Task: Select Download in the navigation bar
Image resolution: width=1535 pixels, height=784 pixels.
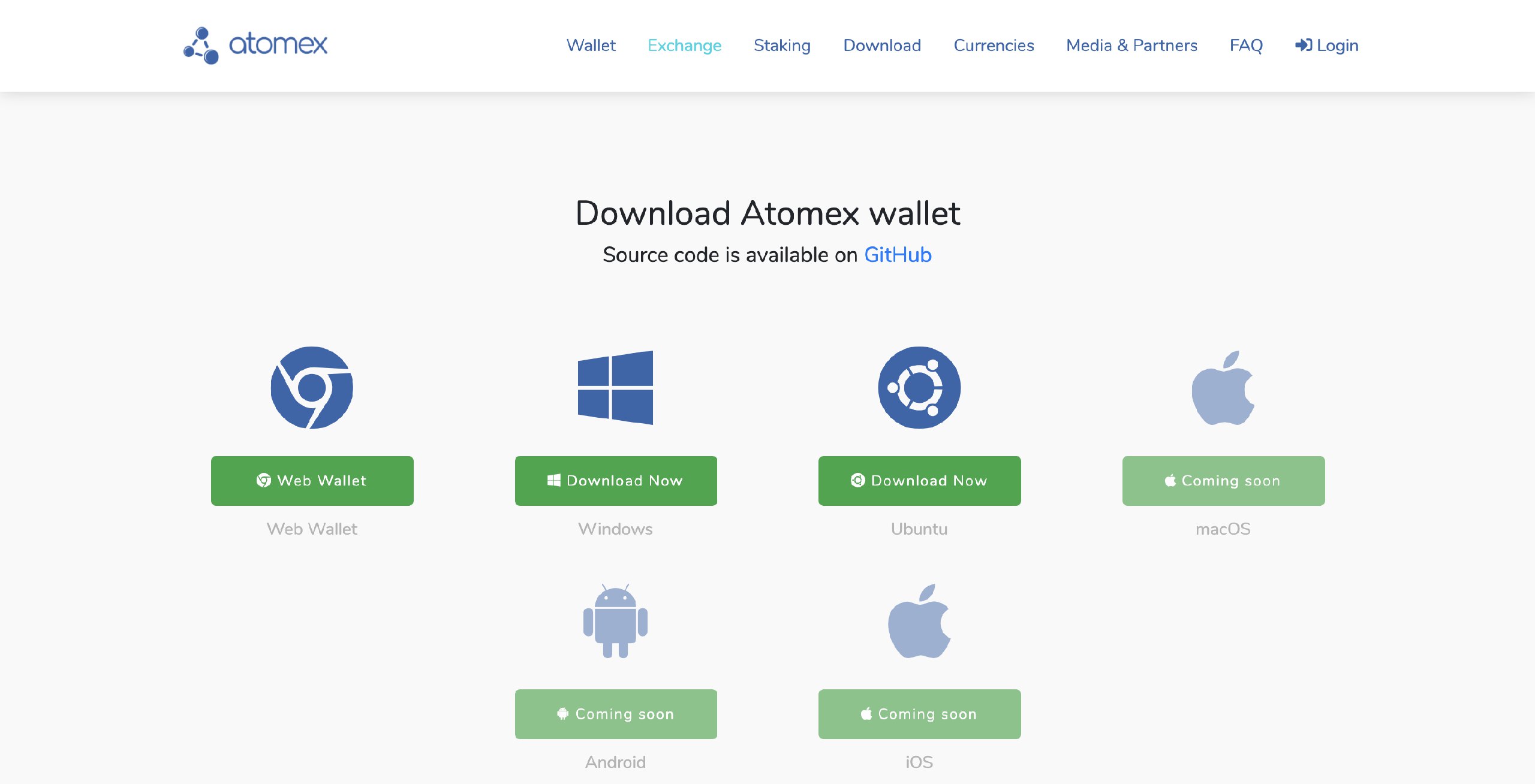Action: point(882,45)
